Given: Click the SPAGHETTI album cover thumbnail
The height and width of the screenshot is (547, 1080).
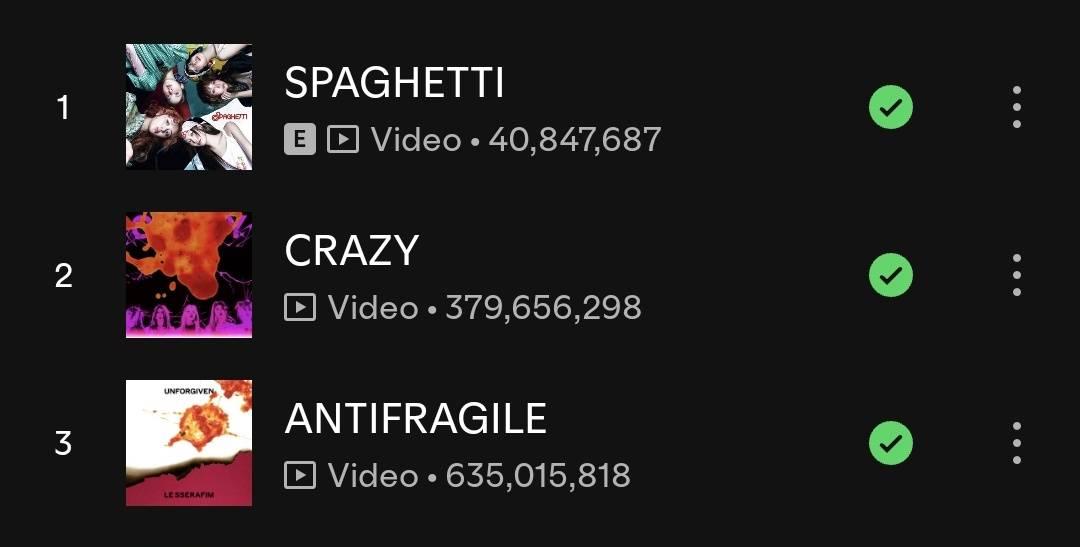Looking at the screenshot, I should pos(188,107).
